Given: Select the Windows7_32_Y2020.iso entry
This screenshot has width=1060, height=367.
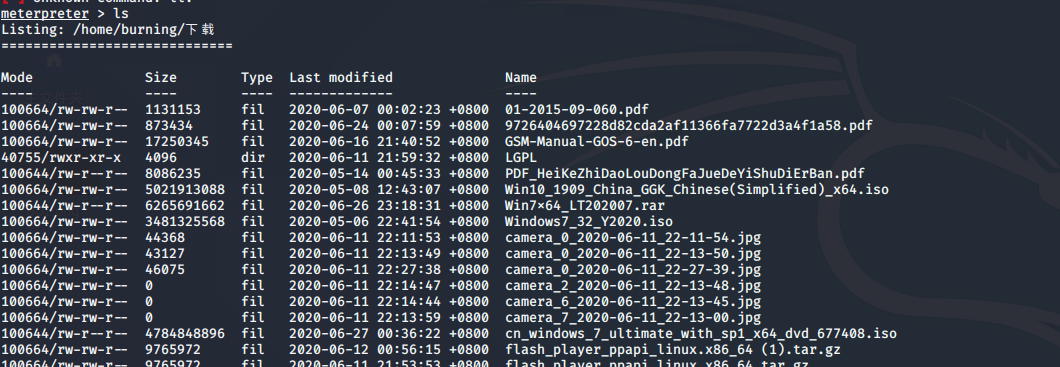Looking at the screenshot, I should point(589,222).
